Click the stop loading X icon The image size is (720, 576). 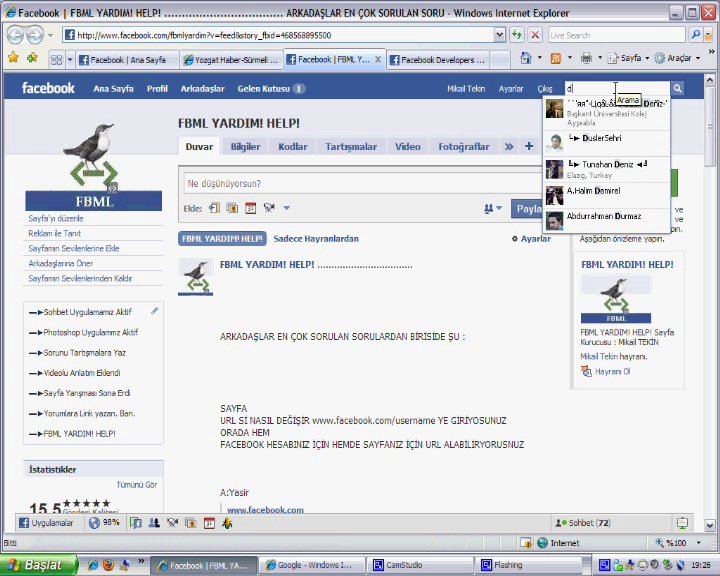[535, 35]
